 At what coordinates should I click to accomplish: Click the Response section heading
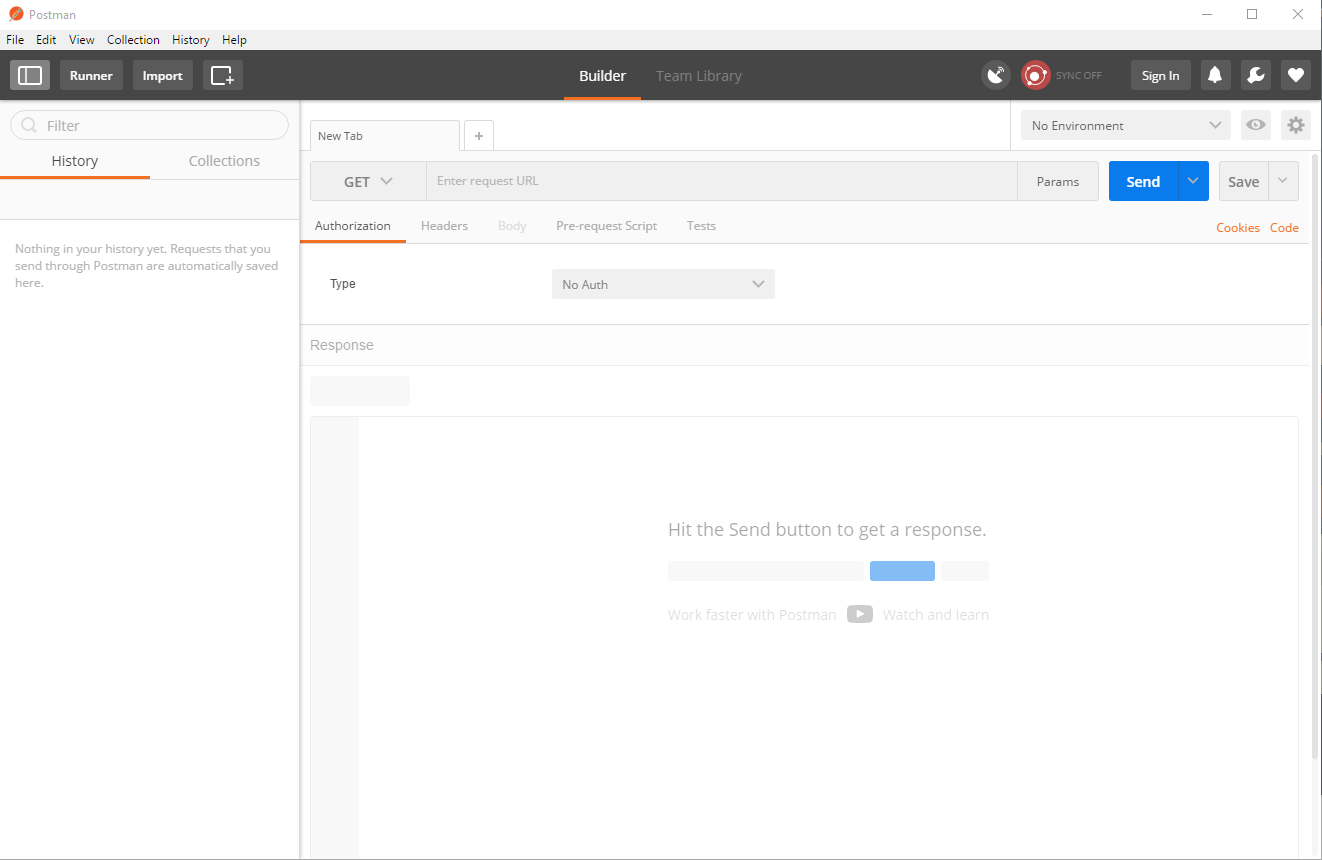click(x=342, y=345)
